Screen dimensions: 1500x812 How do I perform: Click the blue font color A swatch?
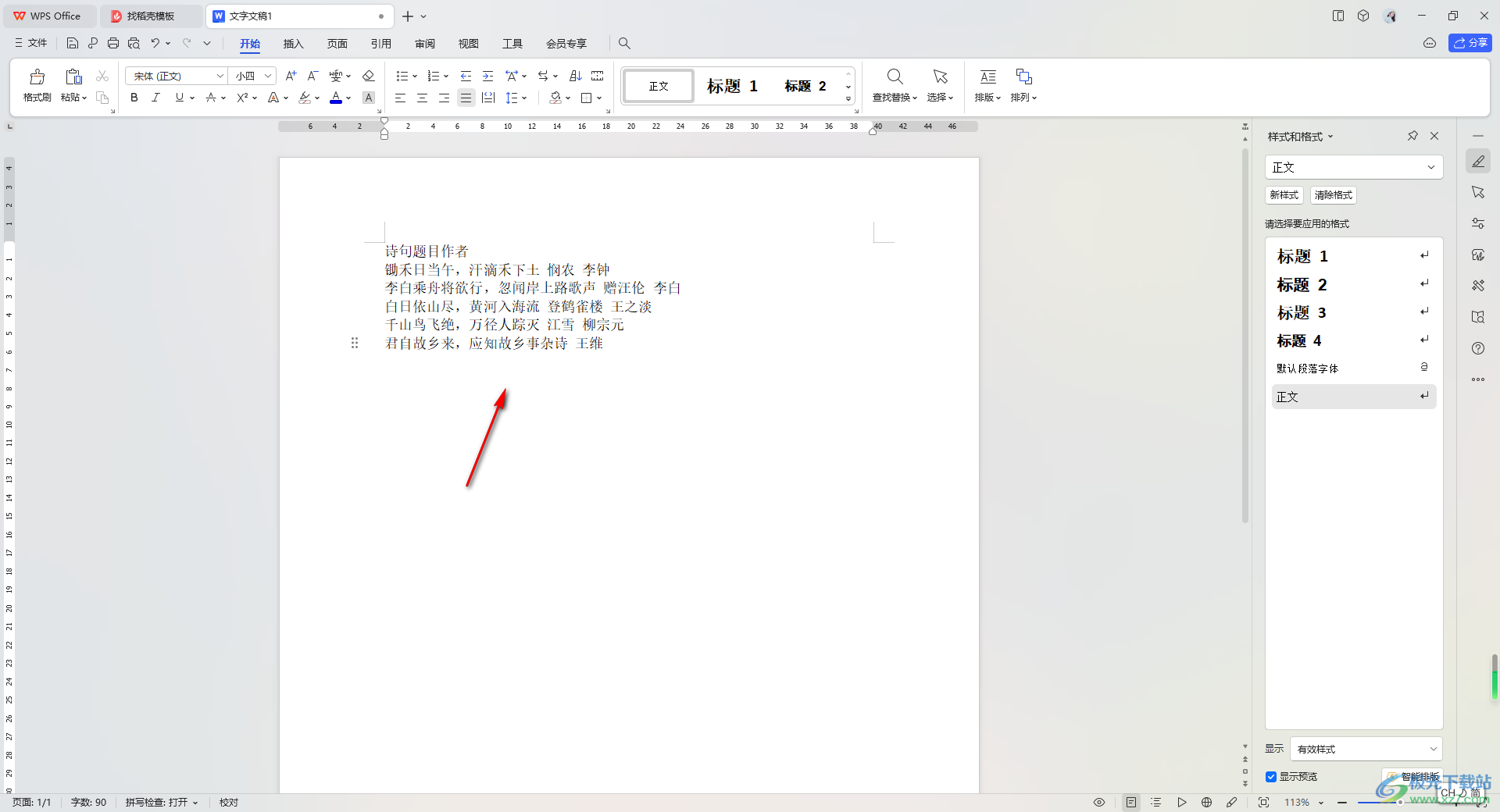click(336, 98)
